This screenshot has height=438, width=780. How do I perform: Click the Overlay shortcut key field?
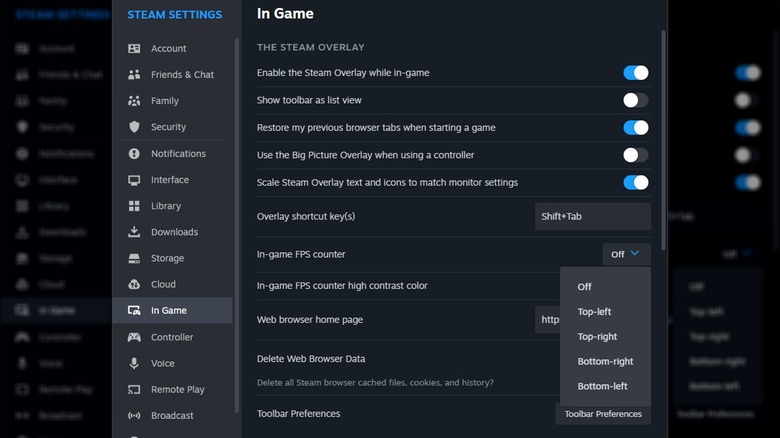tap(592, 216)
